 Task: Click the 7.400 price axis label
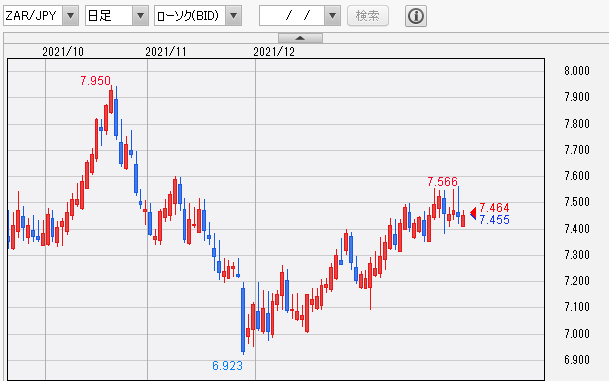[x=577, y=228]
